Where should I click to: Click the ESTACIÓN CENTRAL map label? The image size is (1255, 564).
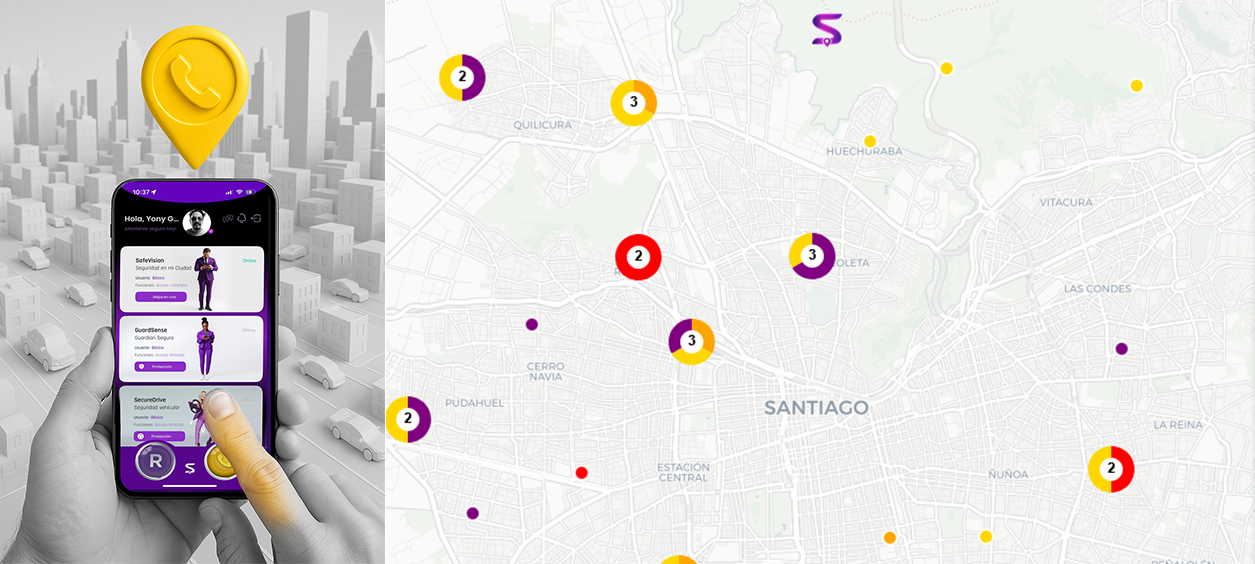click(684, 473)
